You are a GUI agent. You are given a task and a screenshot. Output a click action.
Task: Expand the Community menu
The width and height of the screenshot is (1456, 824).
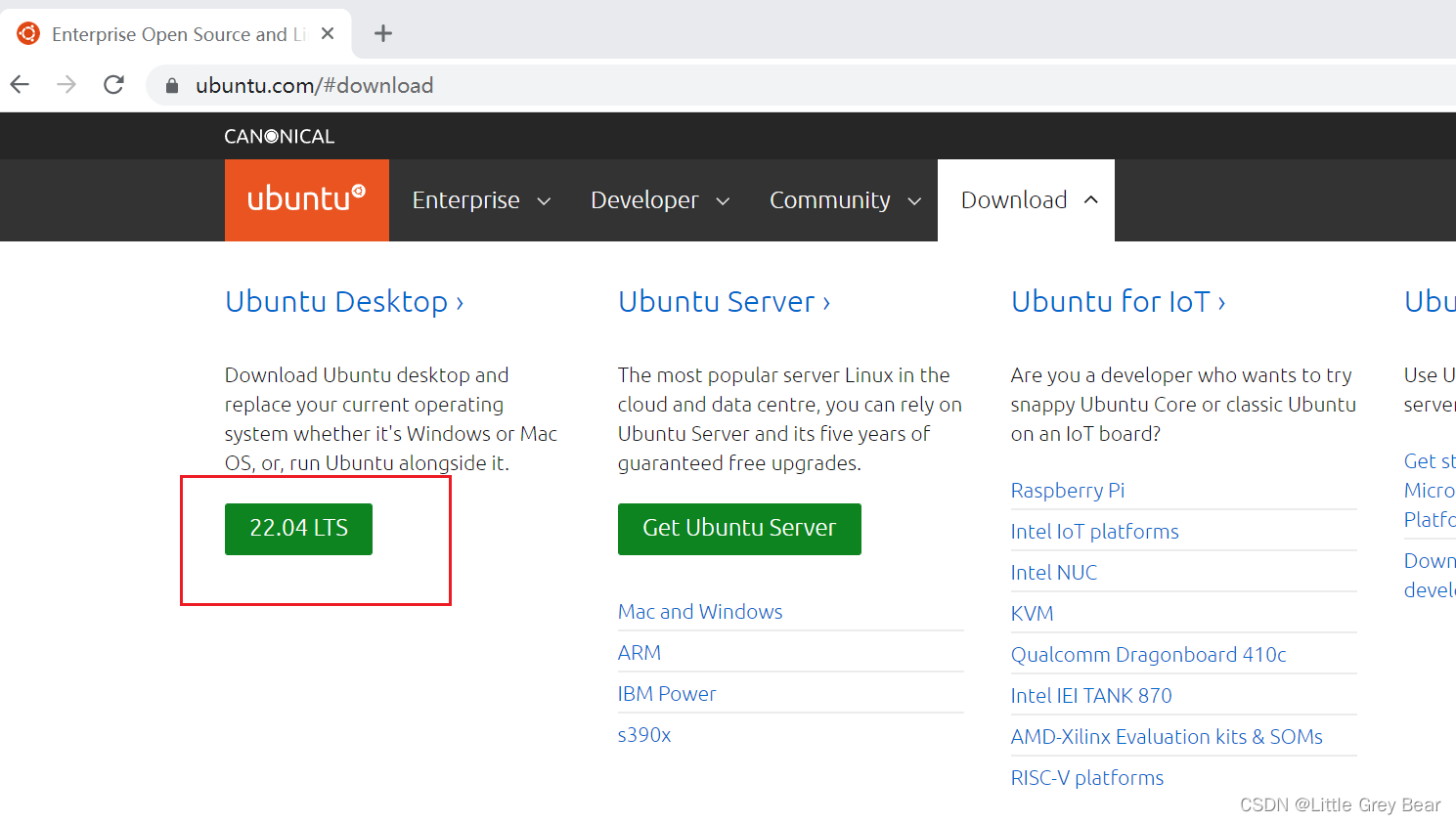pos(845,200)
